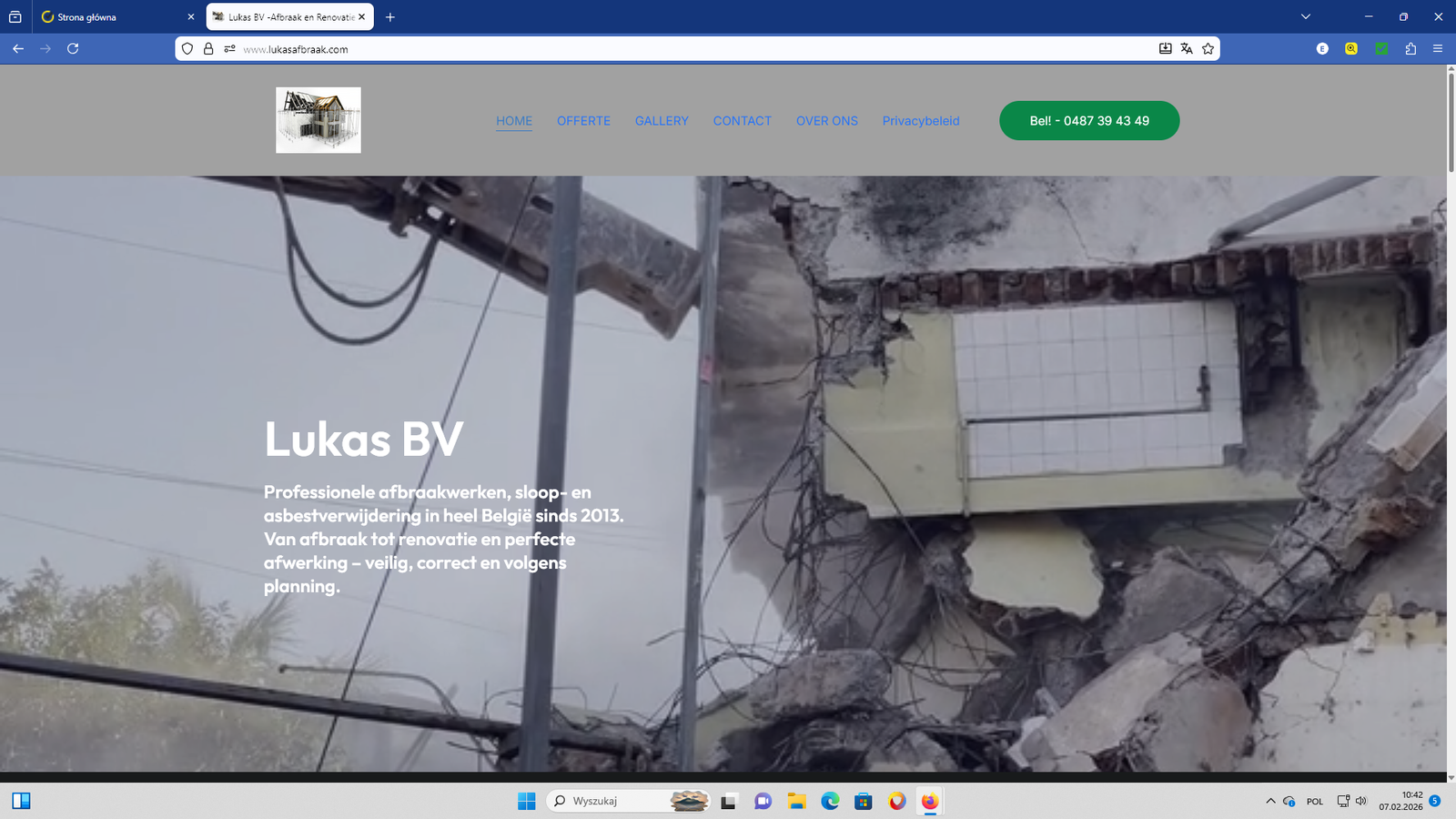This screenshot has width=1456, height=819.
Task: Bookmark this page with the star icon
Action: click(x=1208, y=49)
